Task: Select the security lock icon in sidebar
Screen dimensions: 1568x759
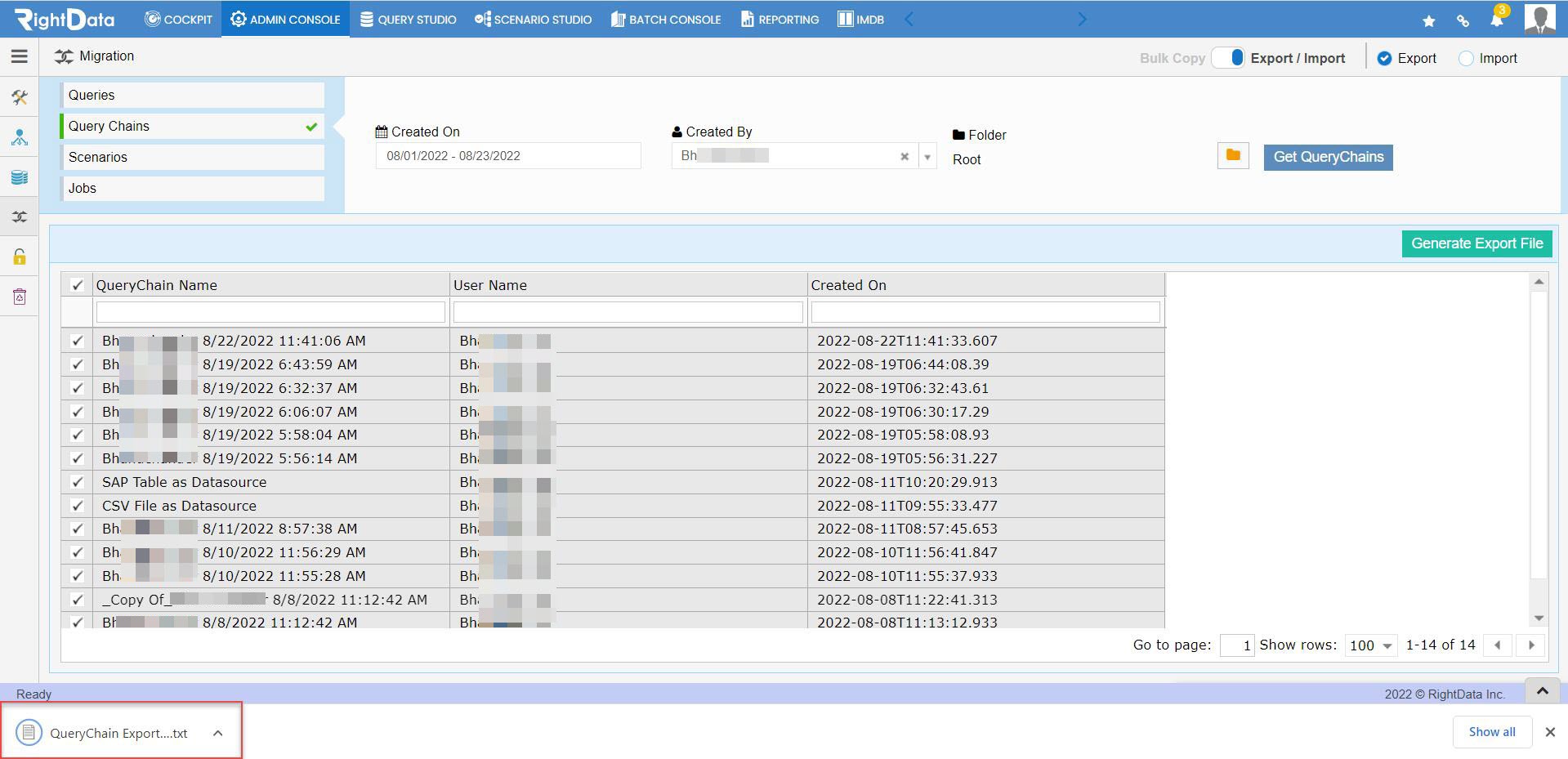Action: (20, 256)
